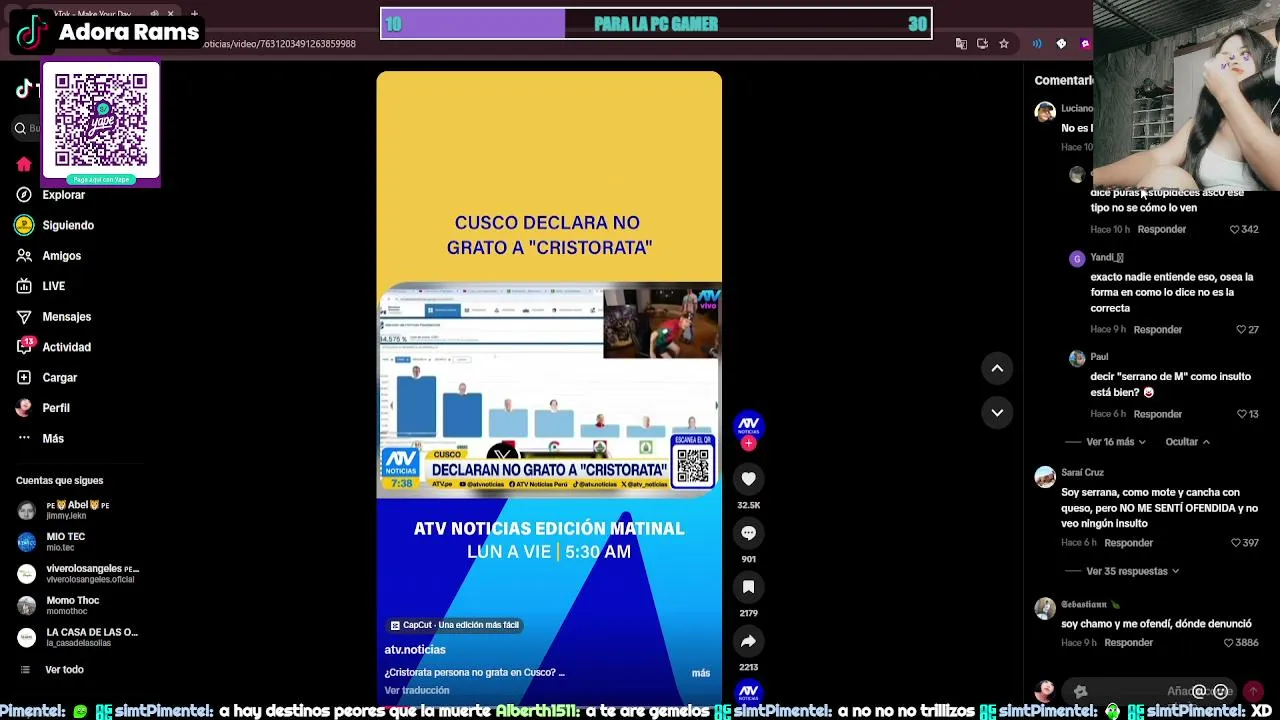Click the Yape QR code overlay
The image size is (1280, 720).
[101, 121]
